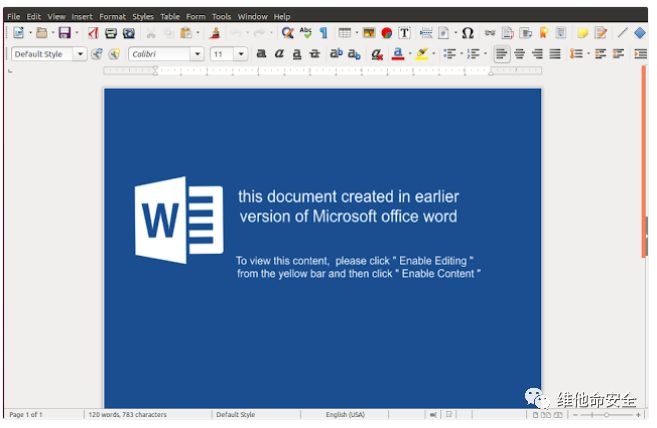Toggle Bold formatting
657x428 pixels.
click(262, 54)
